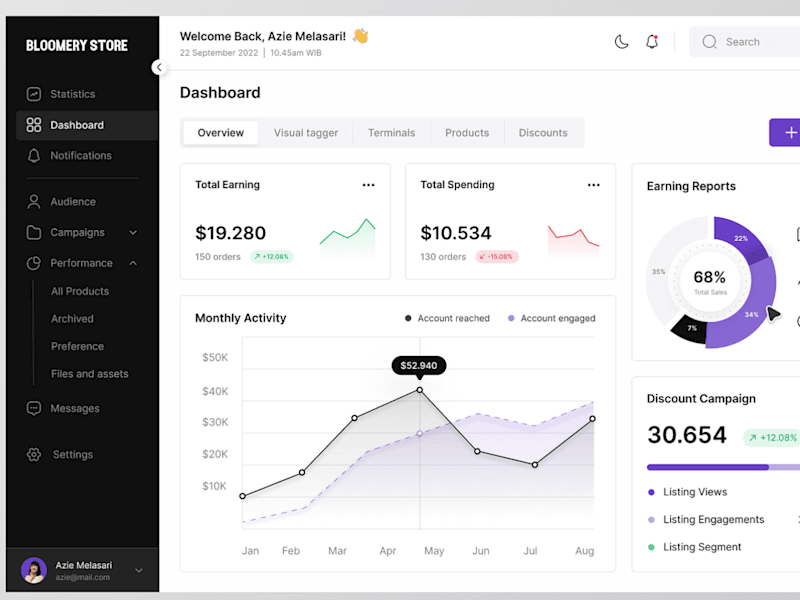This screenshot has width=800, height=600.
Task: Click the purple plus add button
Action: point(785,133)
